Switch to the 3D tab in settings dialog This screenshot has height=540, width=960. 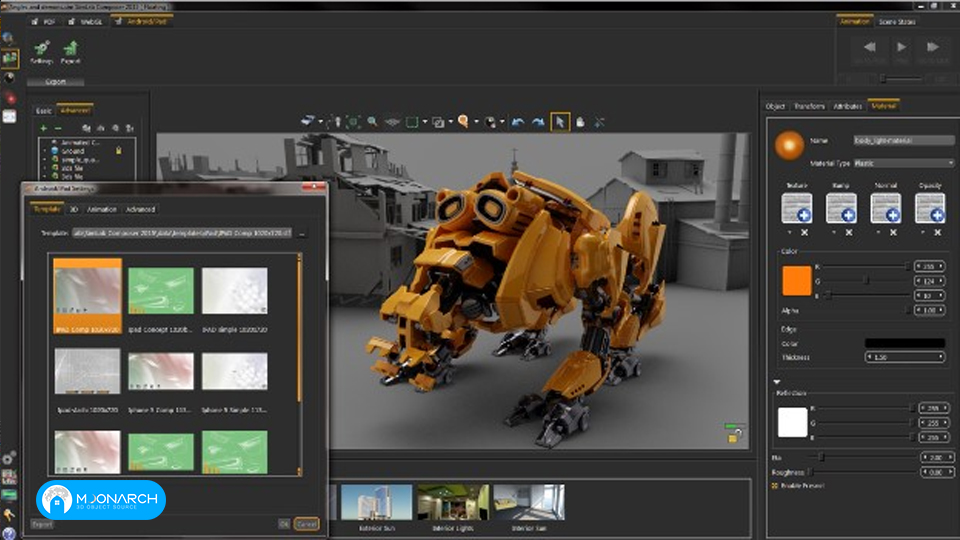pyautogui.click(x=74, y=209)
